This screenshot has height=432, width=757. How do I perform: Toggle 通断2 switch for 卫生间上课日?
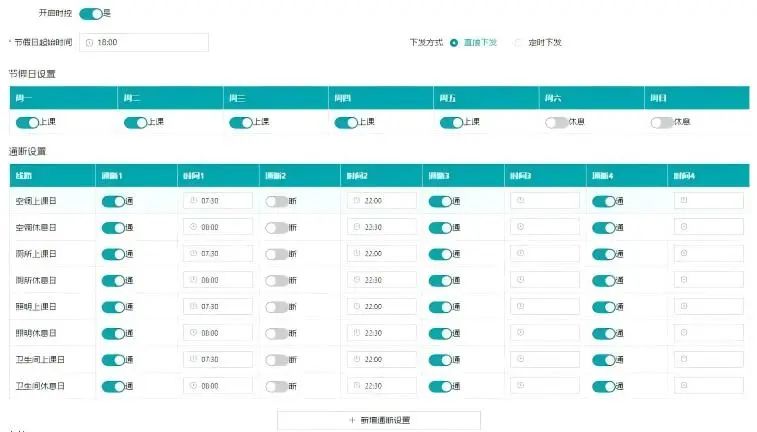coord(277,360)
